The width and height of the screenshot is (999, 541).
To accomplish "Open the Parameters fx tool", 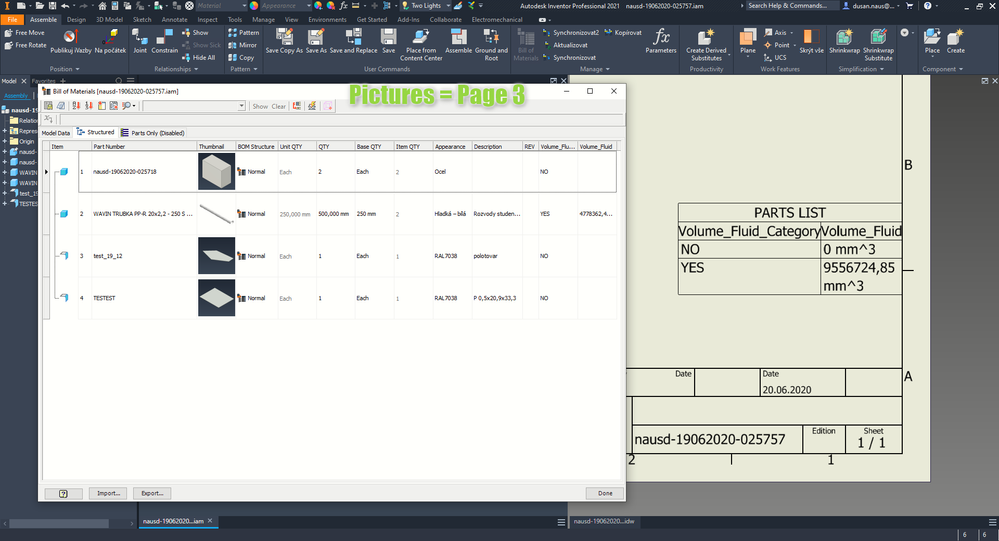I will pos(661,41).
